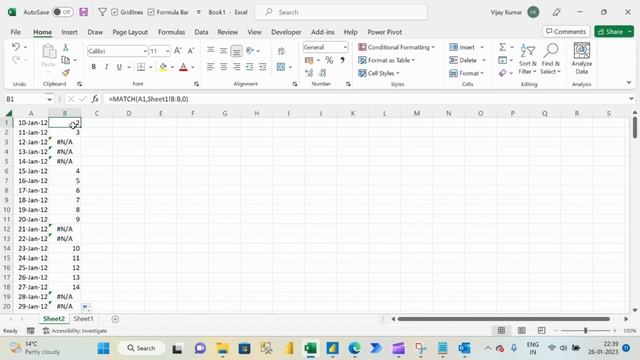Viewport: 640px width, 360px height.
Task: Open the Formulas tab
Action: click(171, 32)
